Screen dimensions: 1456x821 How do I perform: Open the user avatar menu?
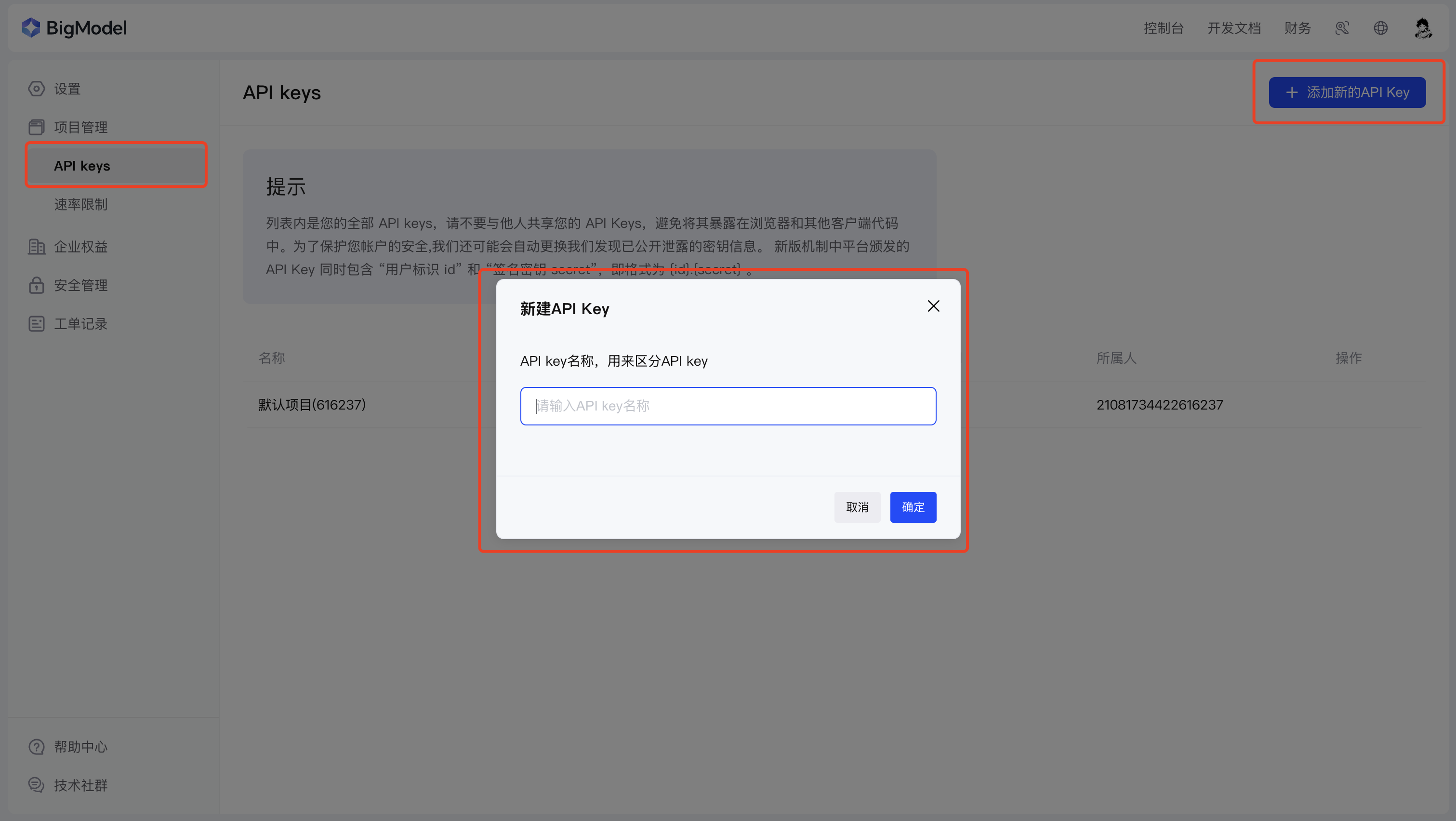[1423, 27]
